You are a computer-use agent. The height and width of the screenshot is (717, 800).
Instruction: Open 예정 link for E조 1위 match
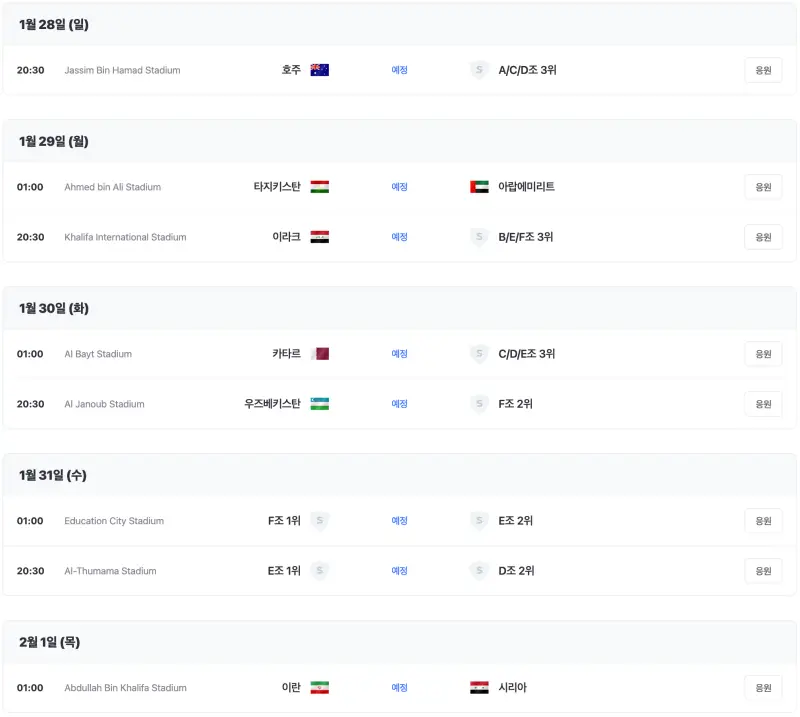399,571
